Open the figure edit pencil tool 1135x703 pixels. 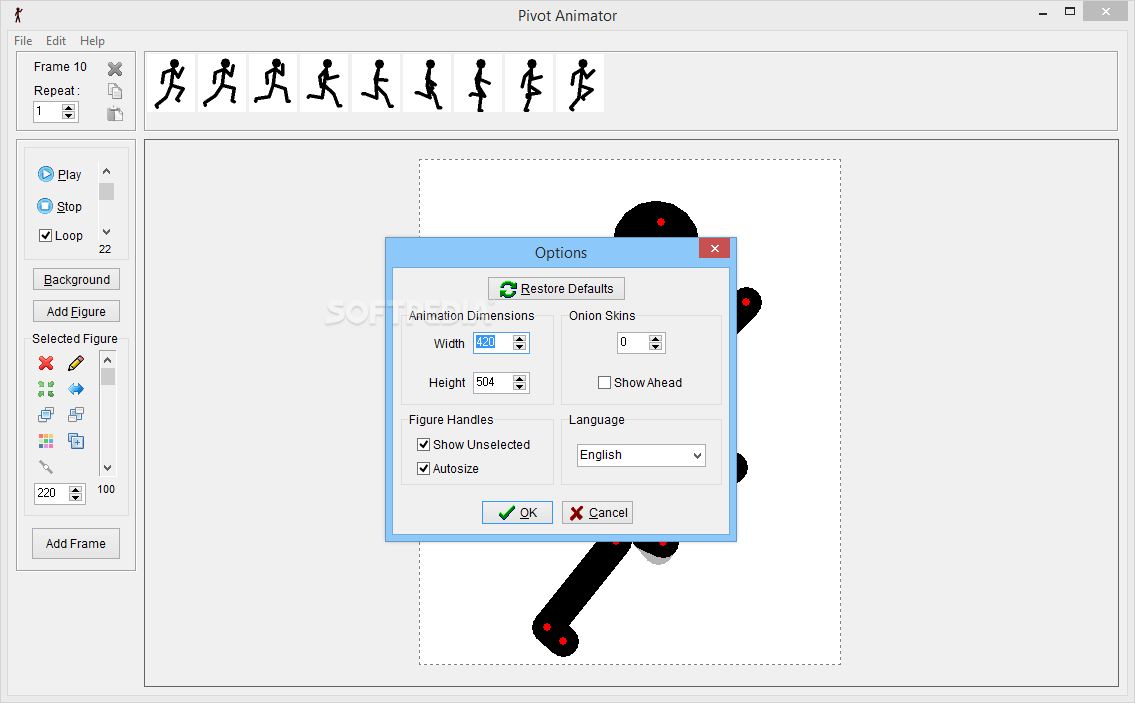(76, 363)
